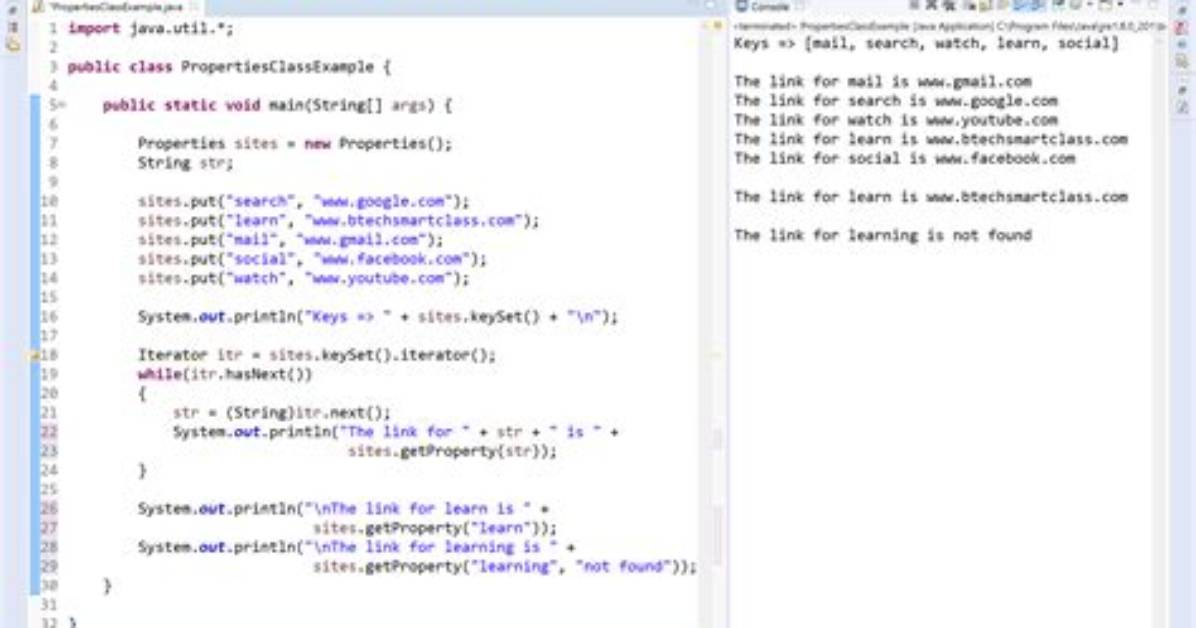Click Remove Launch X icon in Console toolbar
This screenshot has height=628, width=1196.
(x=931, y=6)
